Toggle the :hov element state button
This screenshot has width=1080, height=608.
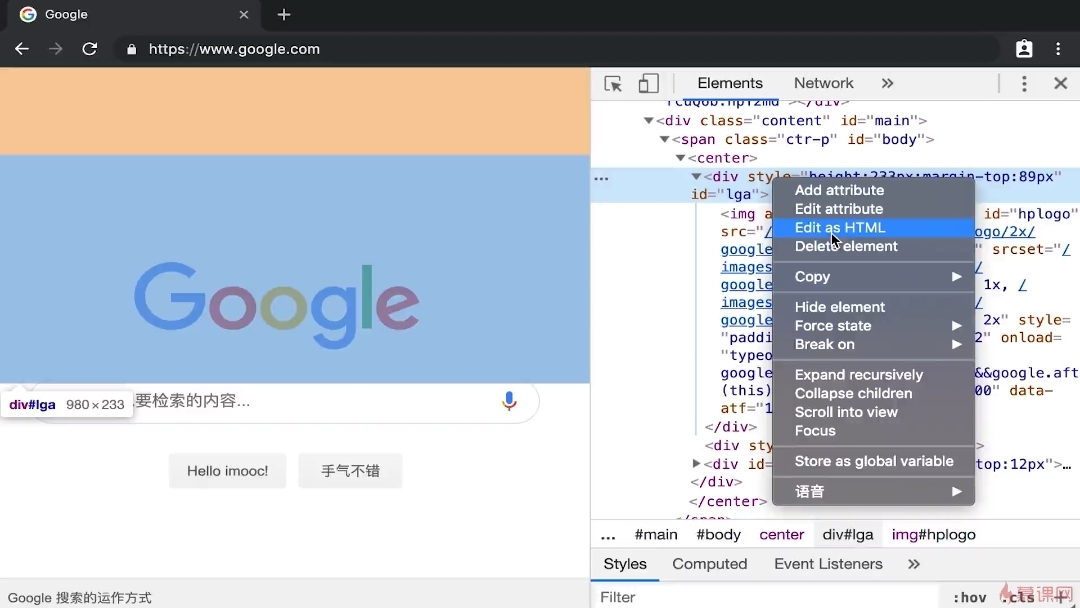pos(969,597)
